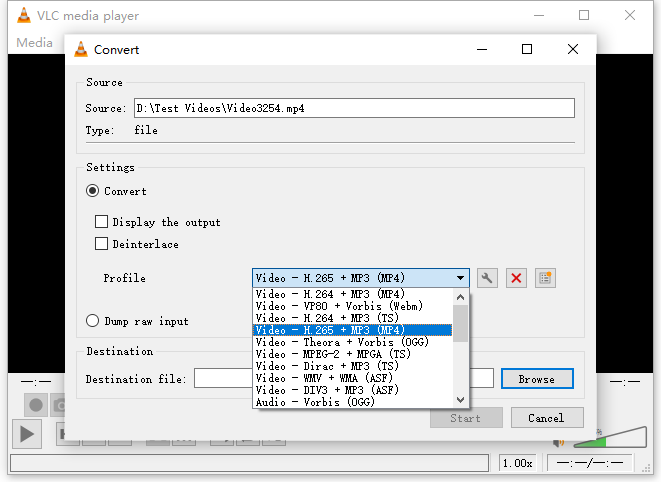Viewport: 661px width, 482px height.
Task: Take a snapshot with the camera icon
Action: pos(58,405)
